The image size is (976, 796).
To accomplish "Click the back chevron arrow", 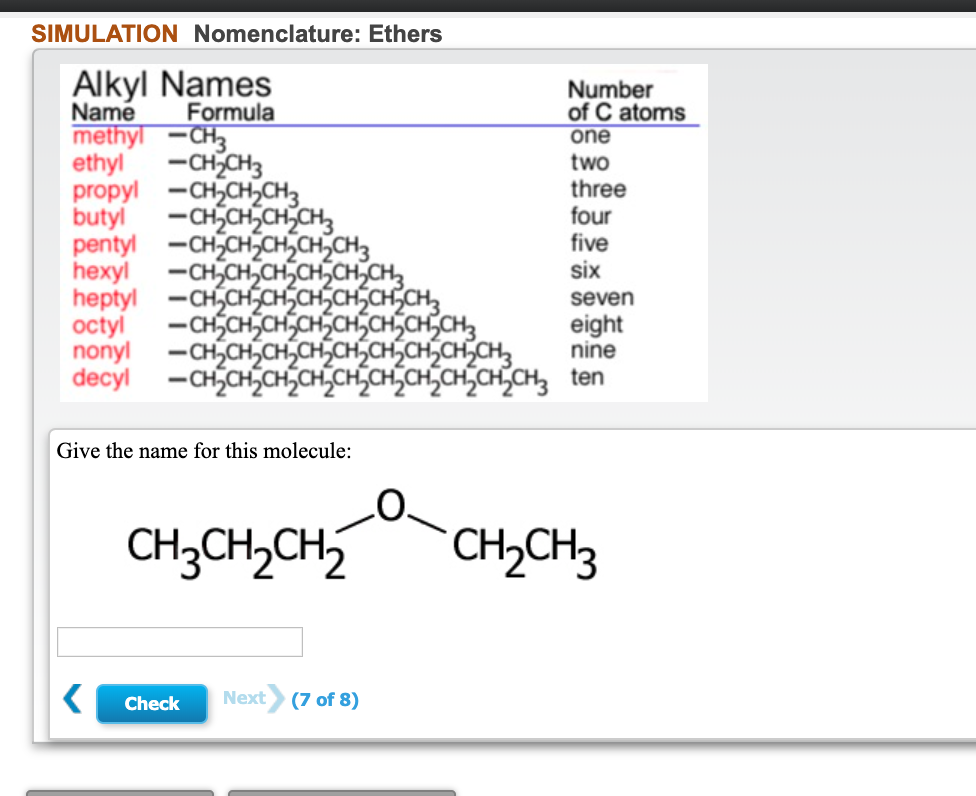I will (x=71, y=700).
